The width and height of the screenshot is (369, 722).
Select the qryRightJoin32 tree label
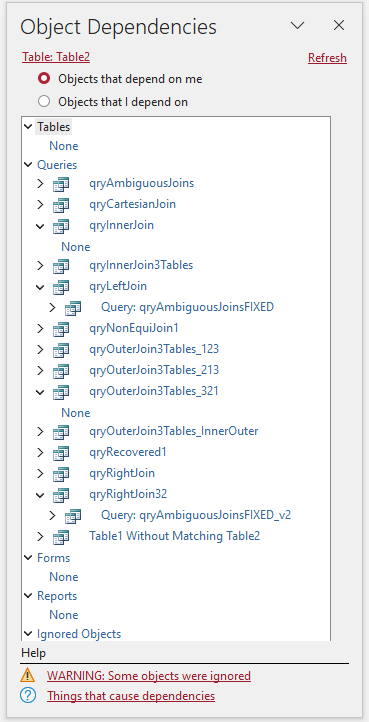[x=129, y=495]
